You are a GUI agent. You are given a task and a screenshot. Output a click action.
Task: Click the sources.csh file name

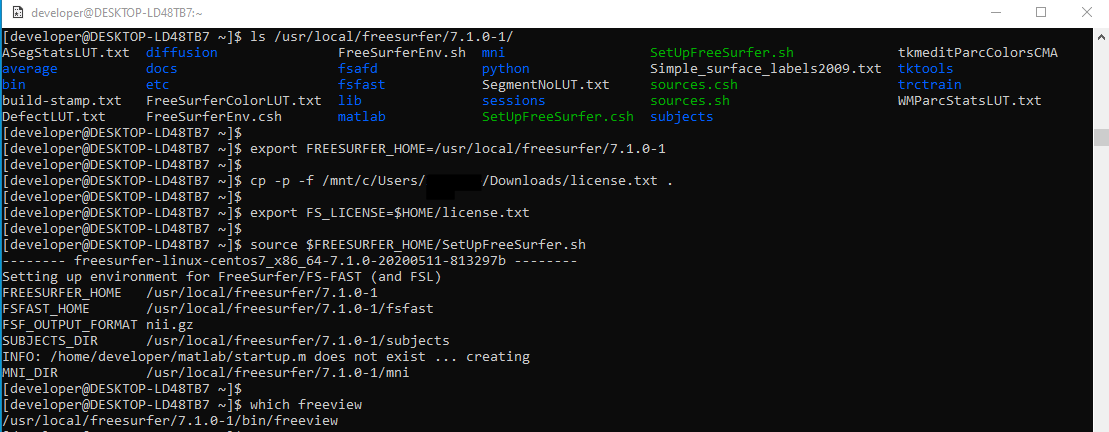coord(693,85)
